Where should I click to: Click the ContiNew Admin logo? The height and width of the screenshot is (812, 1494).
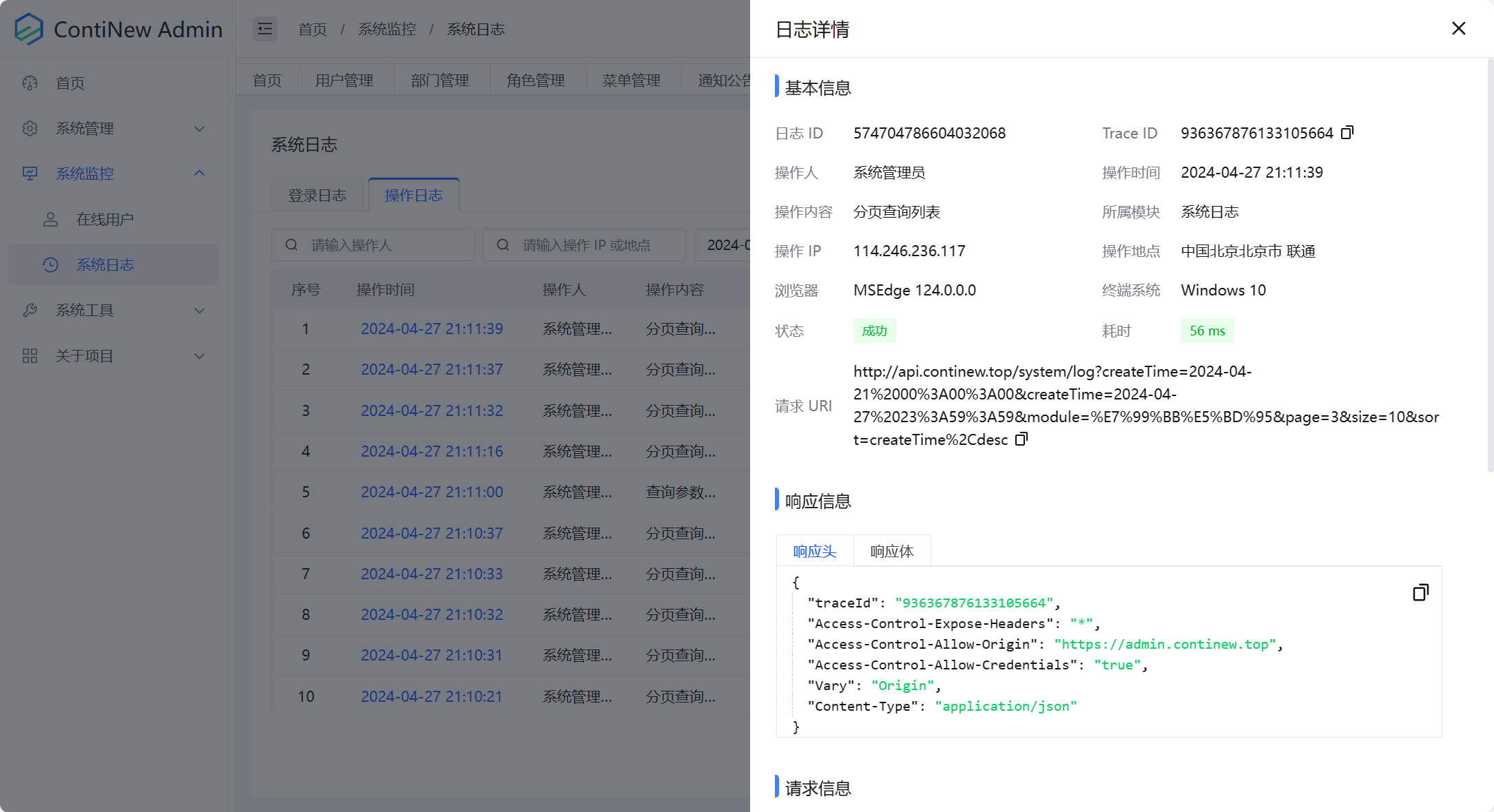pos(29,29)
